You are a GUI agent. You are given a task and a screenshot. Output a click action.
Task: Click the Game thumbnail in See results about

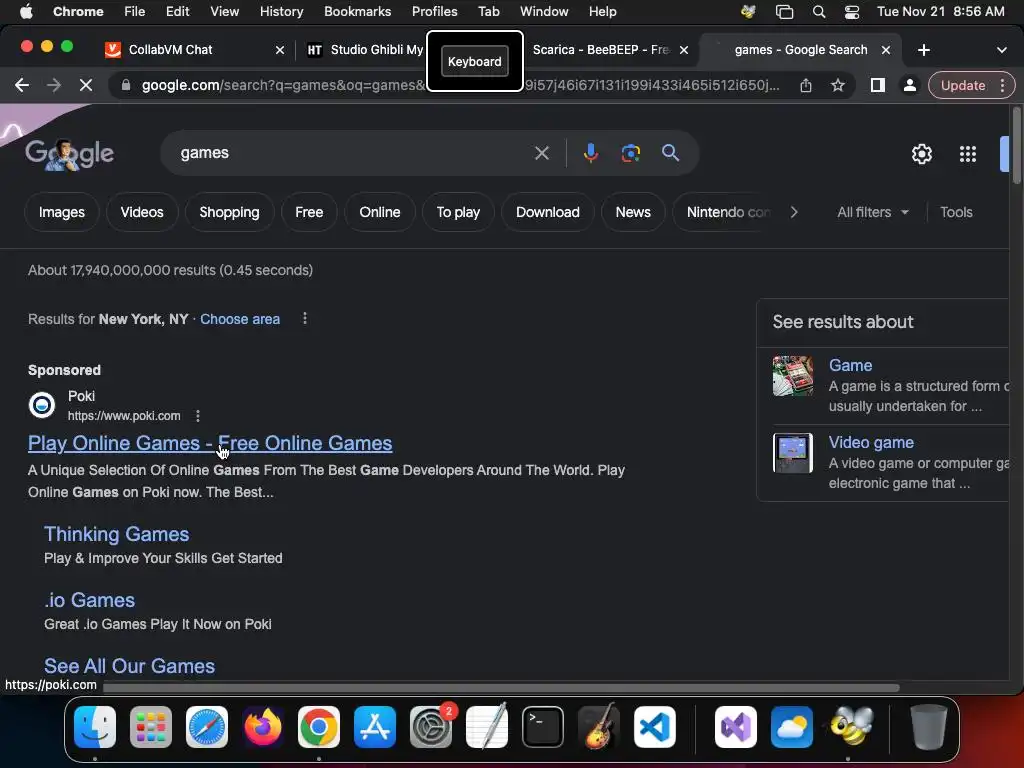point(793,376)
